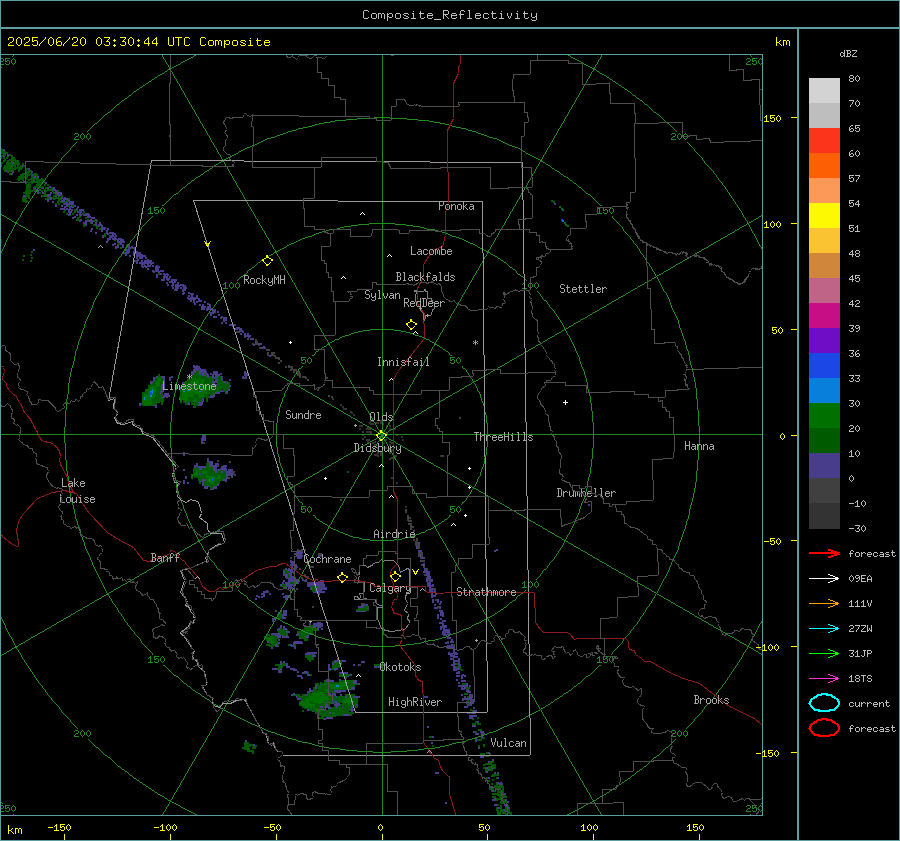Image resolution: width=900 pixels, height=841 pixels.
Task: Click the km unit label at bottom left
Action: pos(15,830)
